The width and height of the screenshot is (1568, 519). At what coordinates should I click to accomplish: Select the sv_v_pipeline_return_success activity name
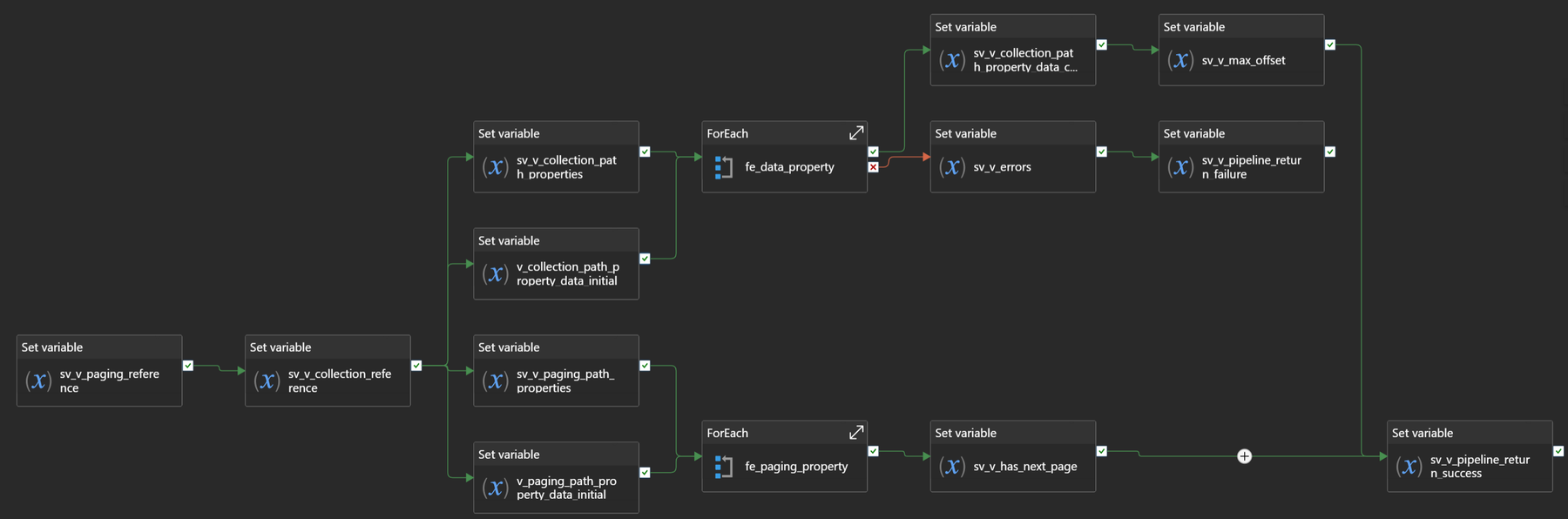click(1480, 467)
